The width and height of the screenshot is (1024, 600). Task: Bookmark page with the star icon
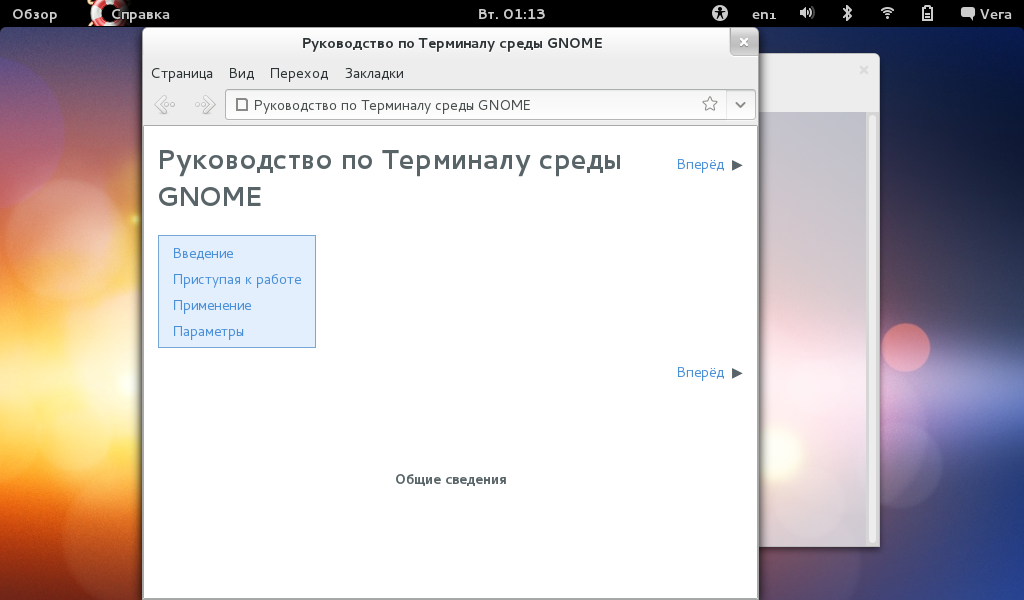710,104
